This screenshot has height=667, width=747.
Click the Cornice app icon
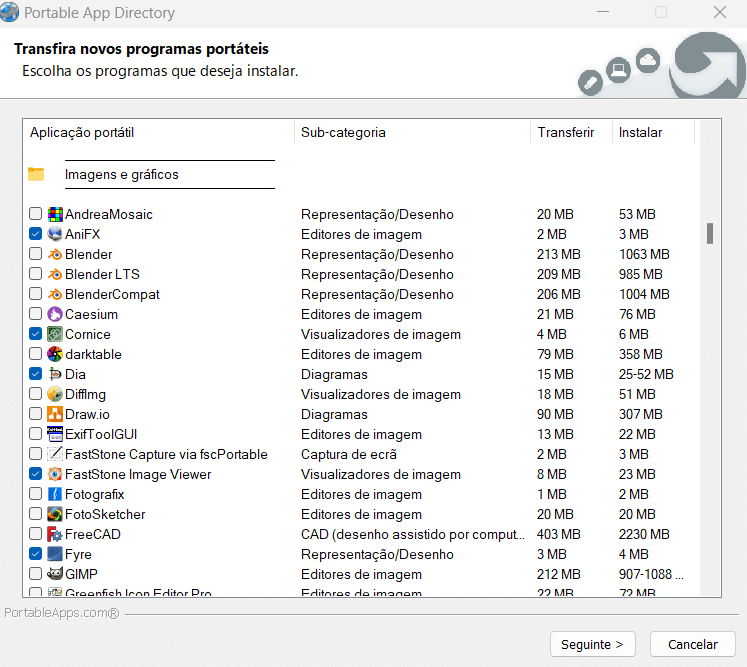[x=55, y=334]
